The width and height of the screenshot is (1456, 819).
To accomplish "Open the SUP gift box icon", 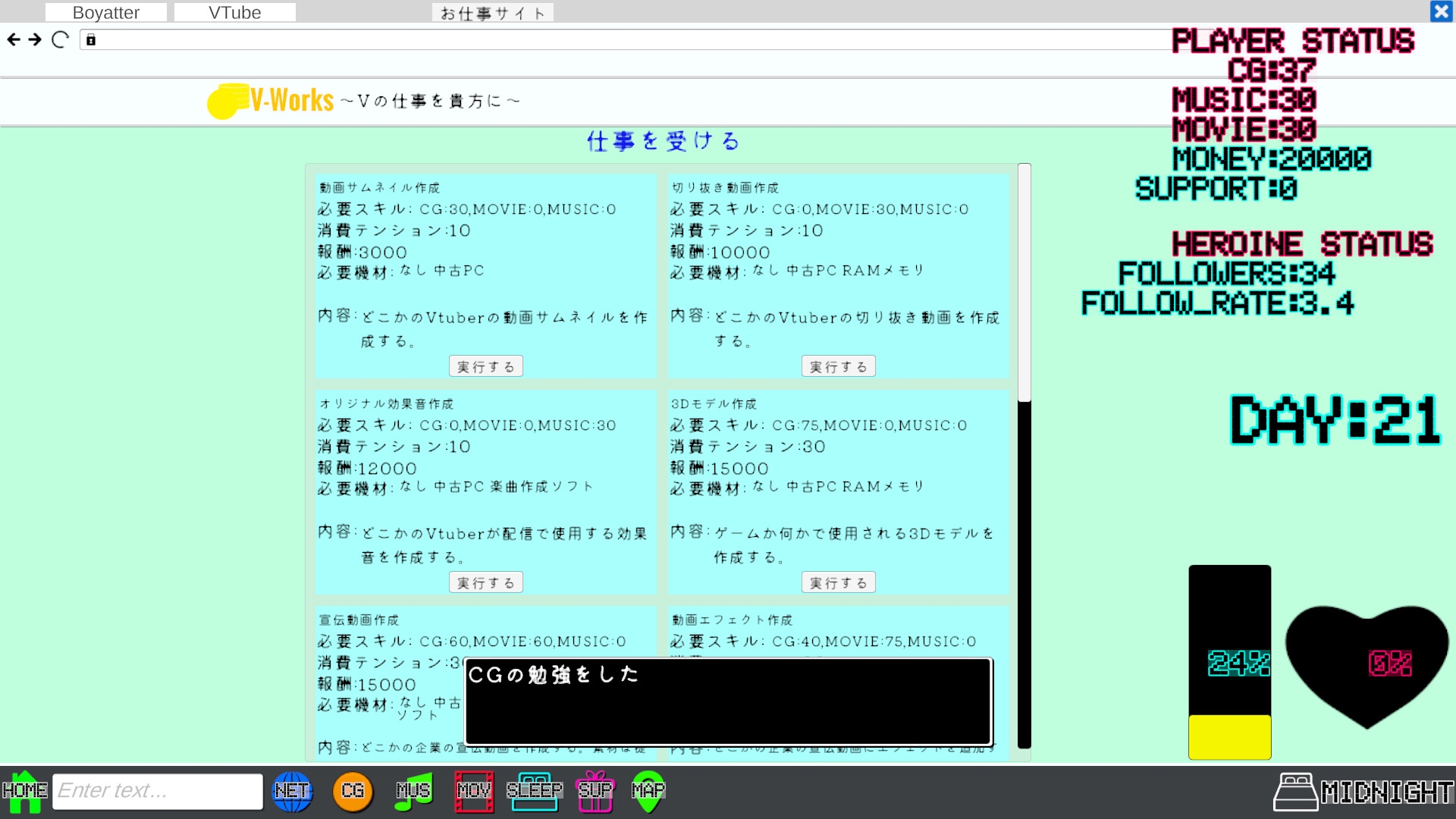I will (595, 791).
